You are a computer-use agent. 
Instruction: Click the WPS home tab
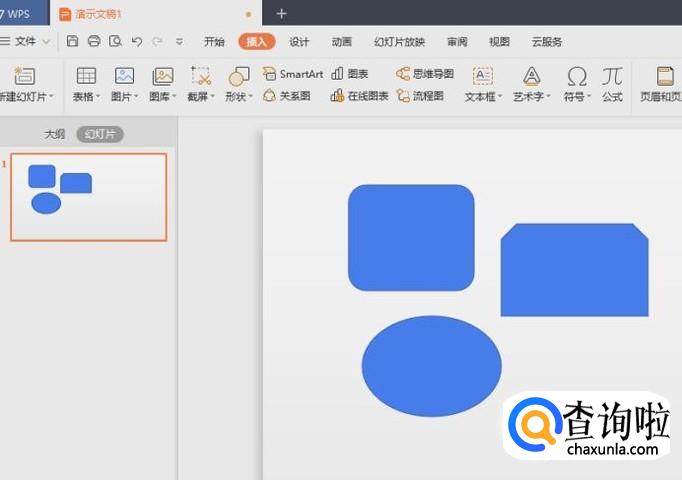coord(23,13)
